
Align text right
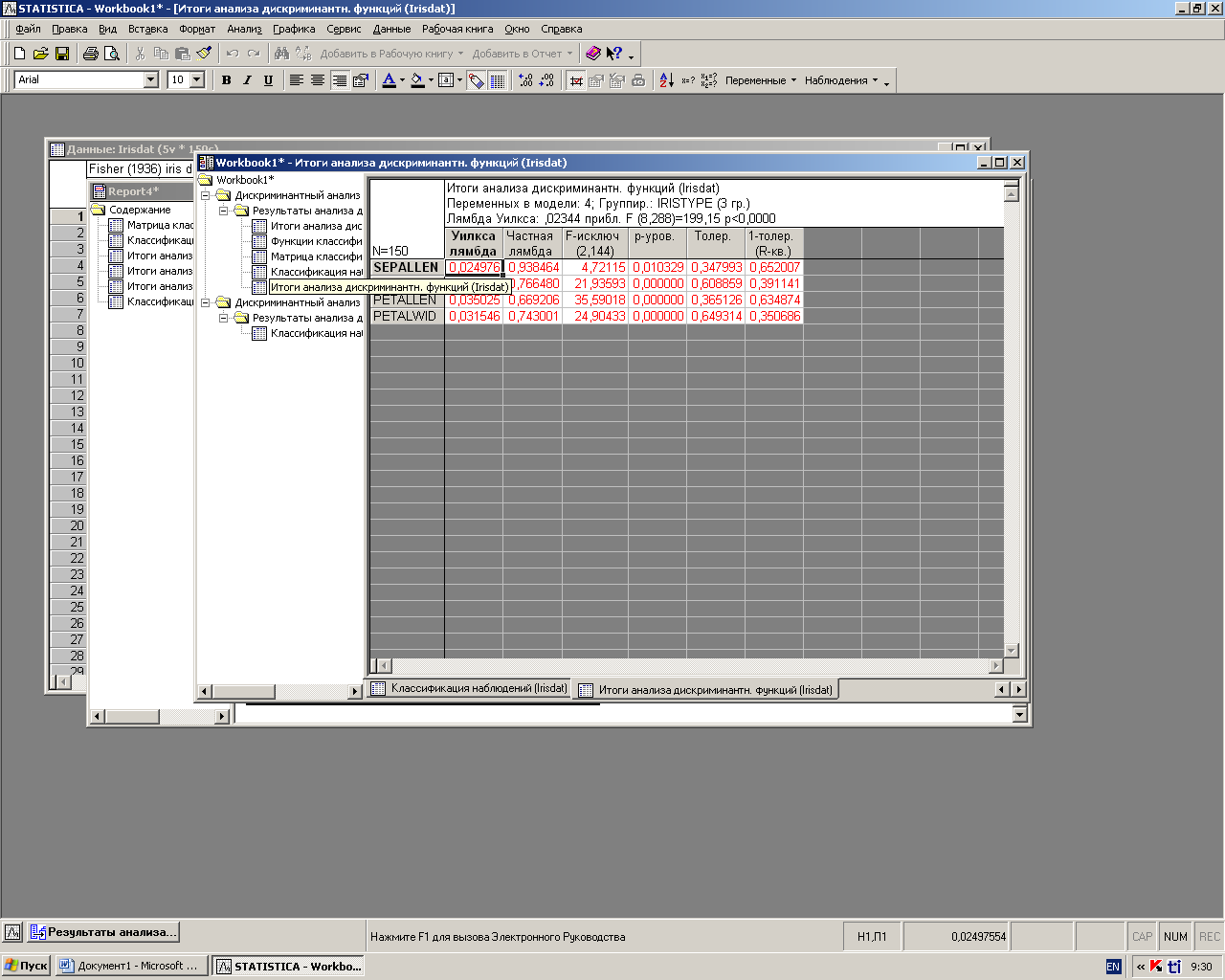tap(339, 80)
